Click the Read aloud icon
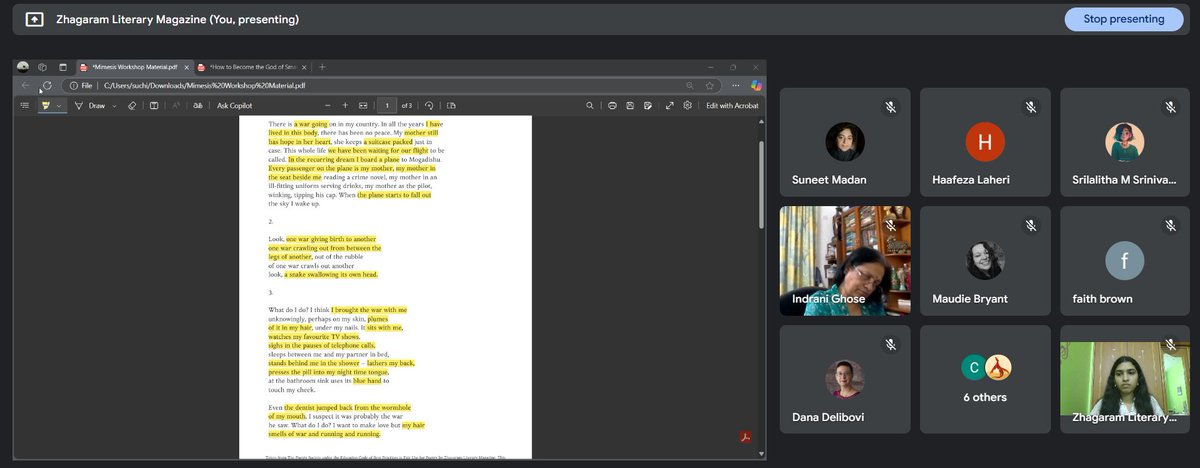This screenshot has width=1200, height=468. pos(176,105)
